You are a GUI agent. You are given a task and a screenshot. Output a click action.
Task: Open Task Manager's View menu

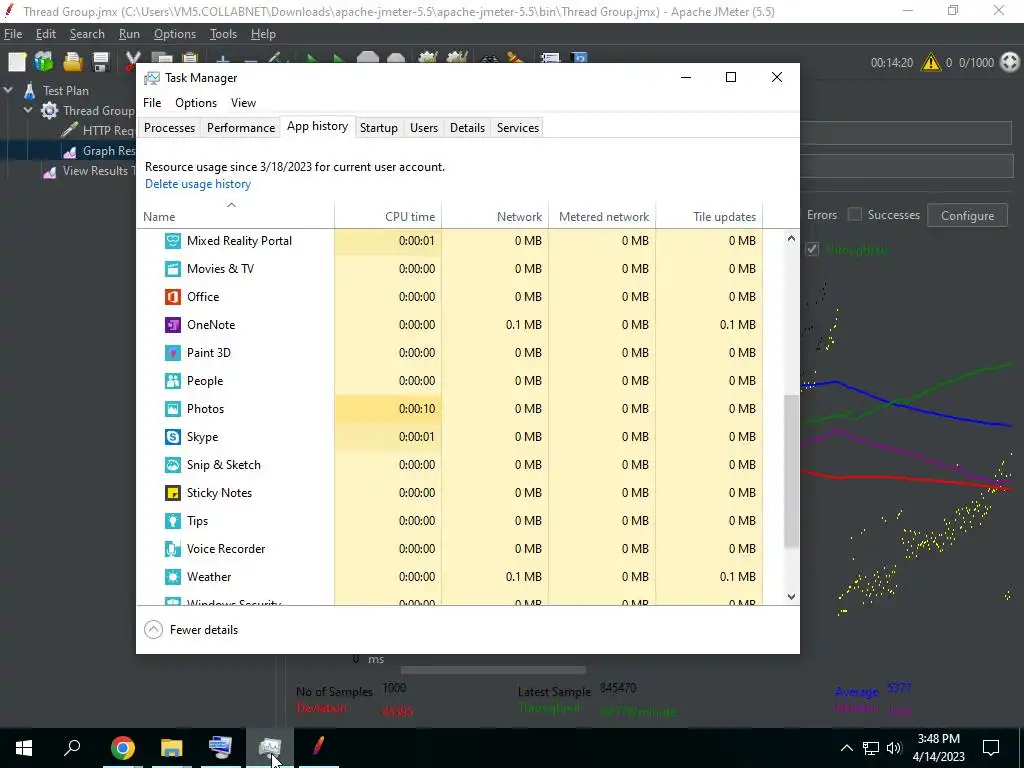243,103
